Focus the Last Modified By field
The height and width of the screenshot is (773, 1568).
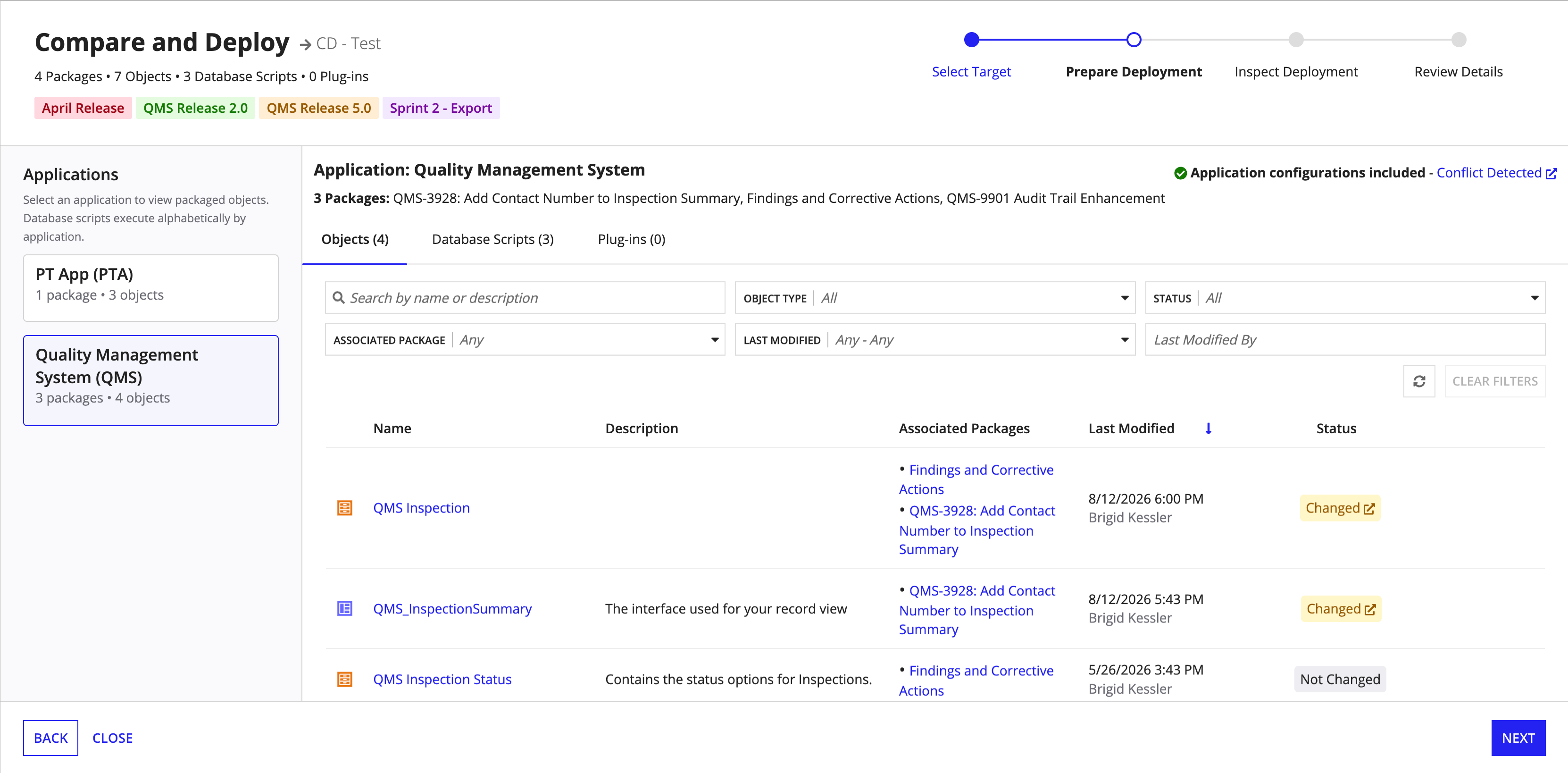pos(1344,340)
